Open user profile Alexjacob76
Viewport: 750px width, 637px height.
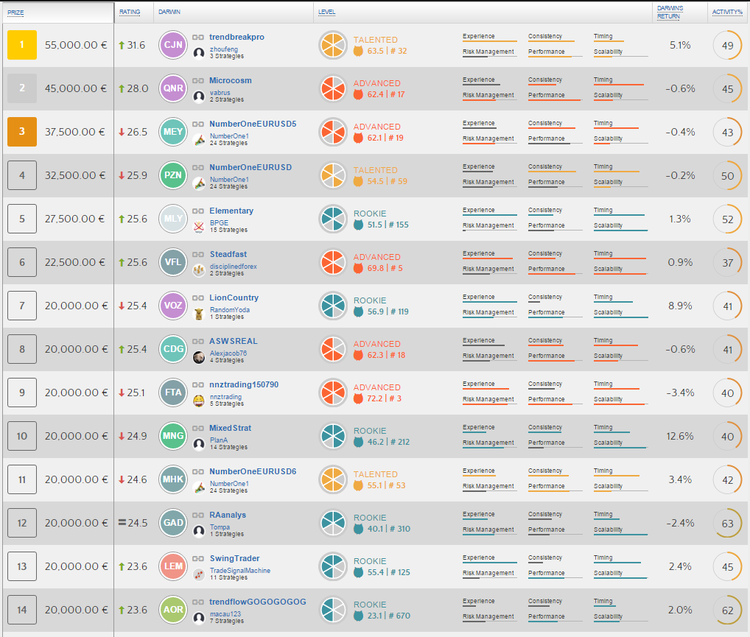pyautogui.click(x=228, y=353)
